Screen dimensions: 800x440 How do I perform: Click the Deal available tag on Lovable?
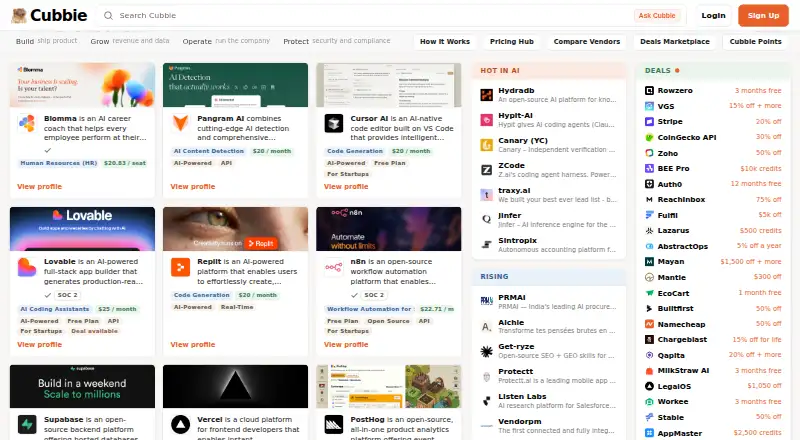pos(94,331)
